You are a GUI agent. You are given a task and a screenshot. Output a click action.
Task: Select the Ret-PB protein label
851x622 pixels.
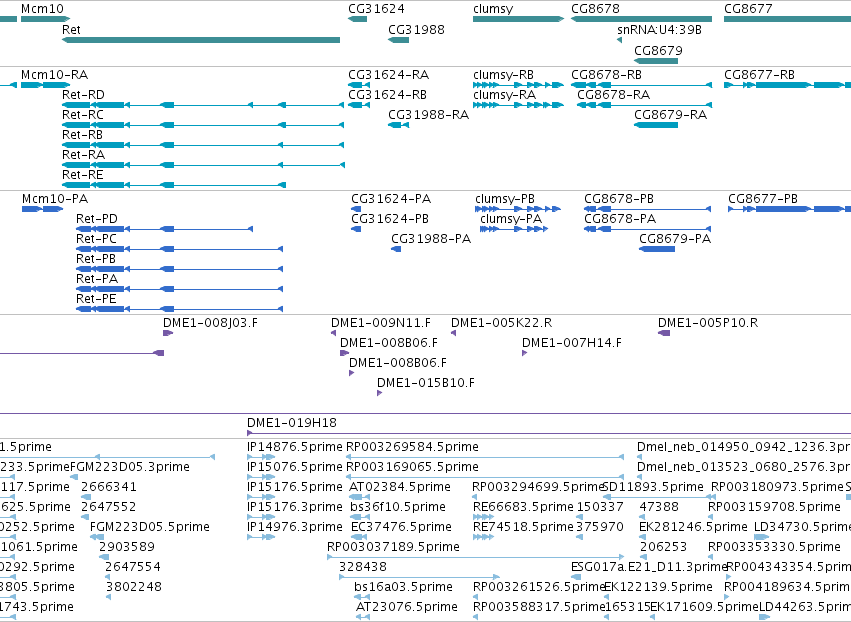pos(96,259)
